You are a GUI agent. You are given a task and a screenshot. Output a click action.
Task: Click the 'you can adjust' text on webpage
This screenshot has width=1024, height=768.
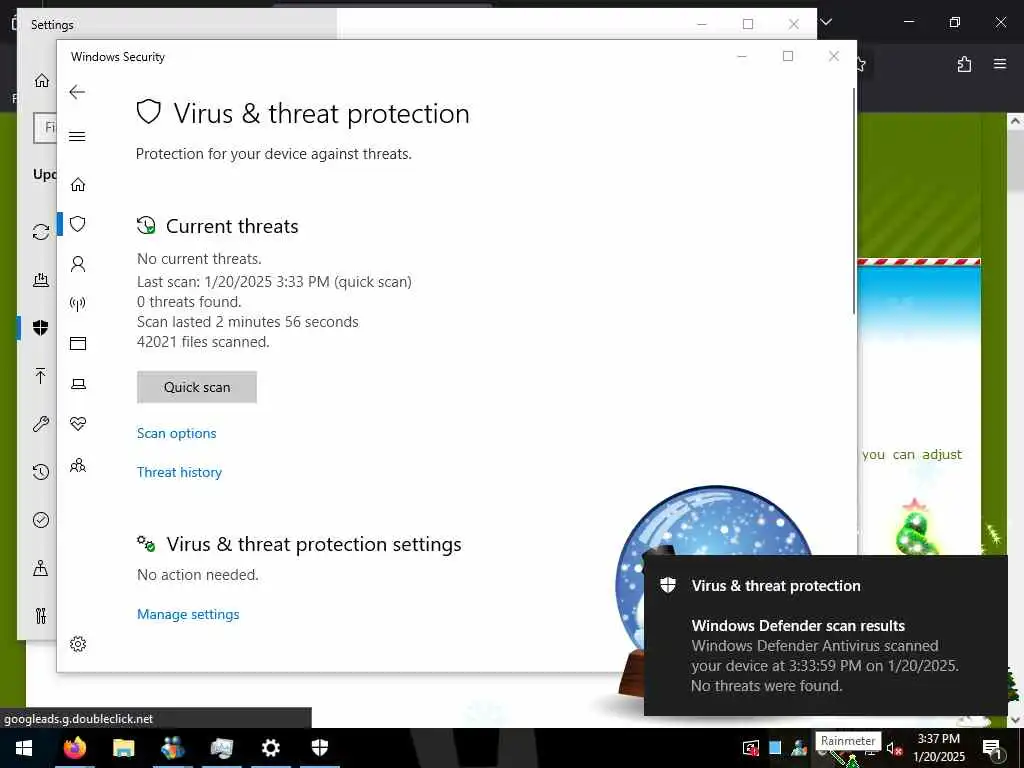coord(912,455)
